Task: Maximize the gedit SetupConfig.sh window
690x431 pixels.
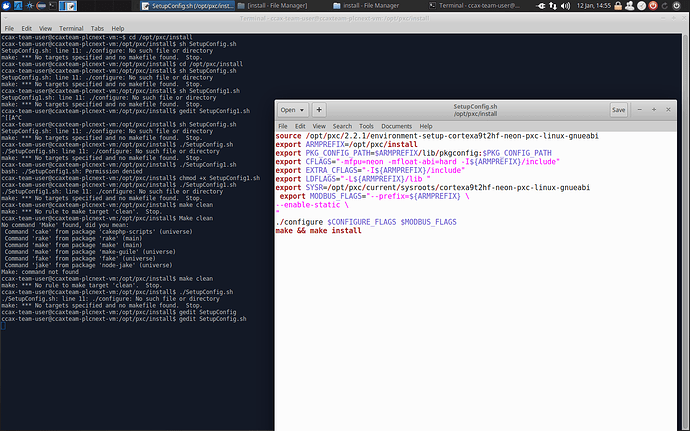Action: coord(654,110)
